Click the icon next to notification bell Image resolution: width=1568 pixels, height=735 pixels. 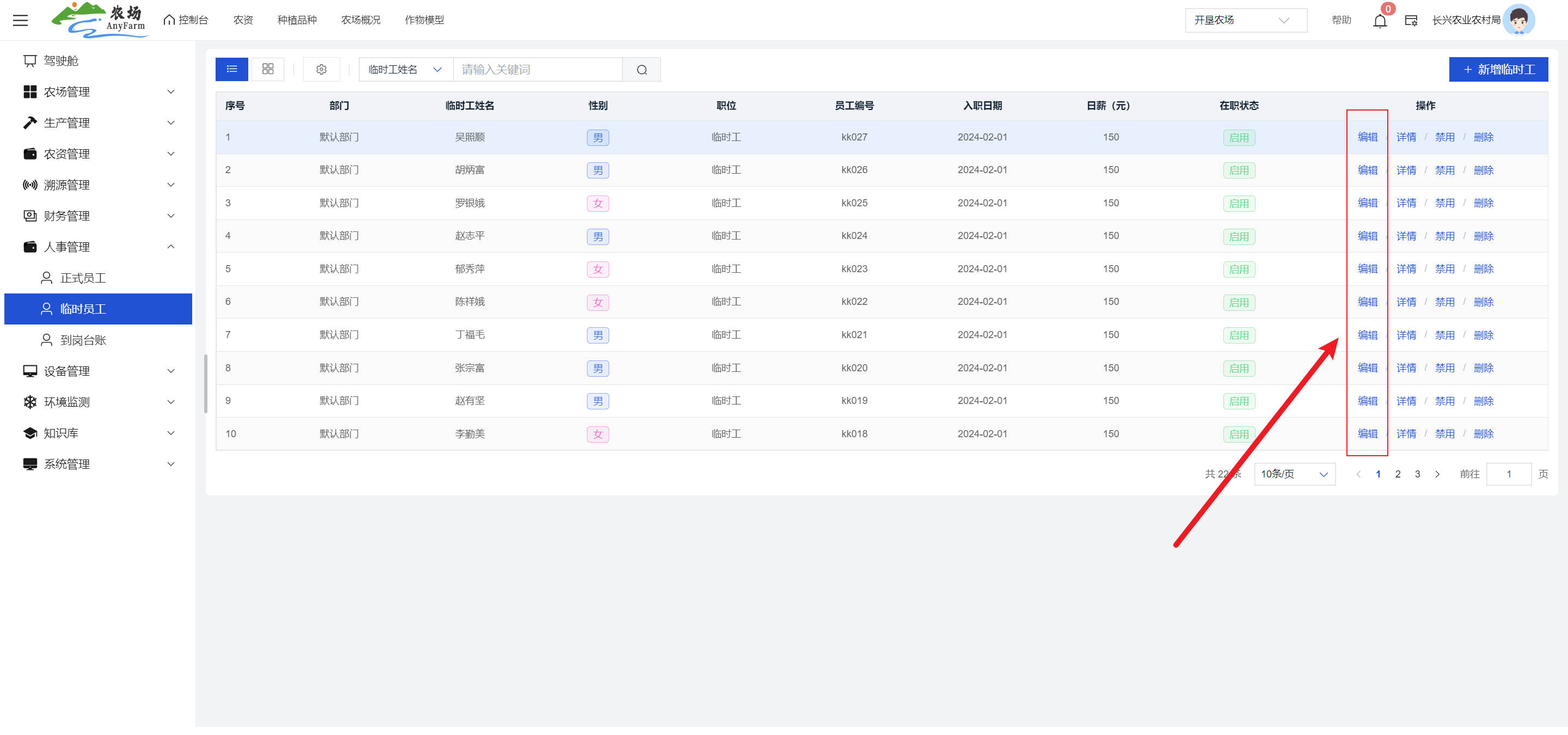click(1411, 21)
